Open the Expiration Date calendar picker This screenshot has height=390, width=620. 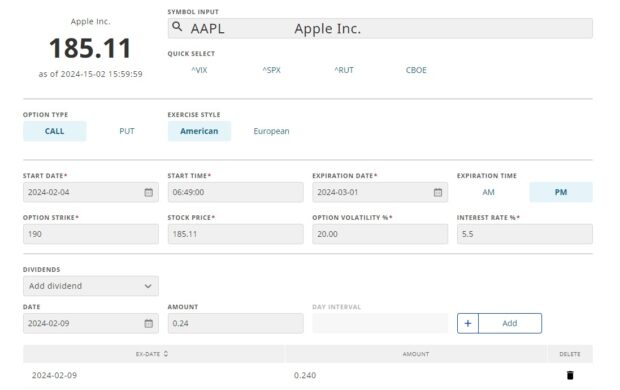pyautogui.click(x=438, y=192)
